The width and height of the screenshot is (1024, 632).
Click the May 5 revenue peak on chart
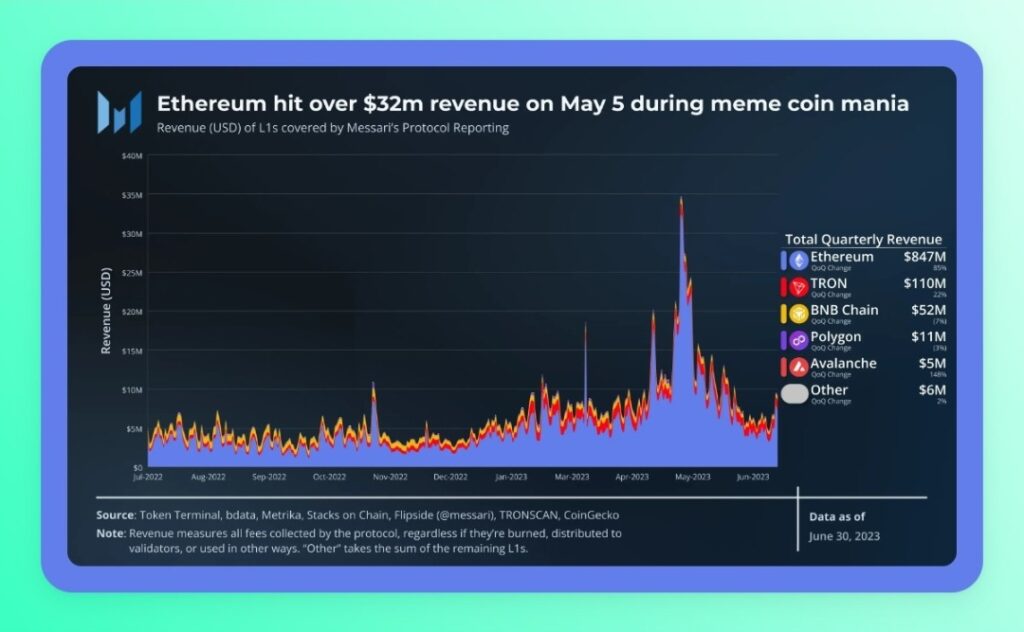681,200
